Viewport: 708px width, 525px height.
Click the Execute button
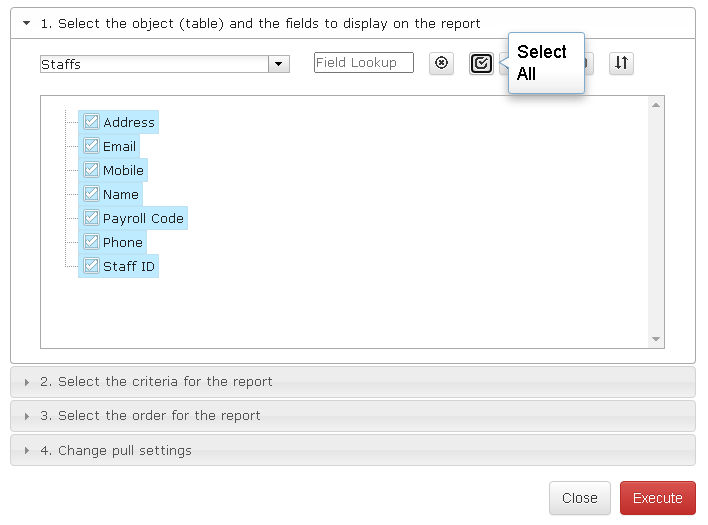click(x=657, y=498)
